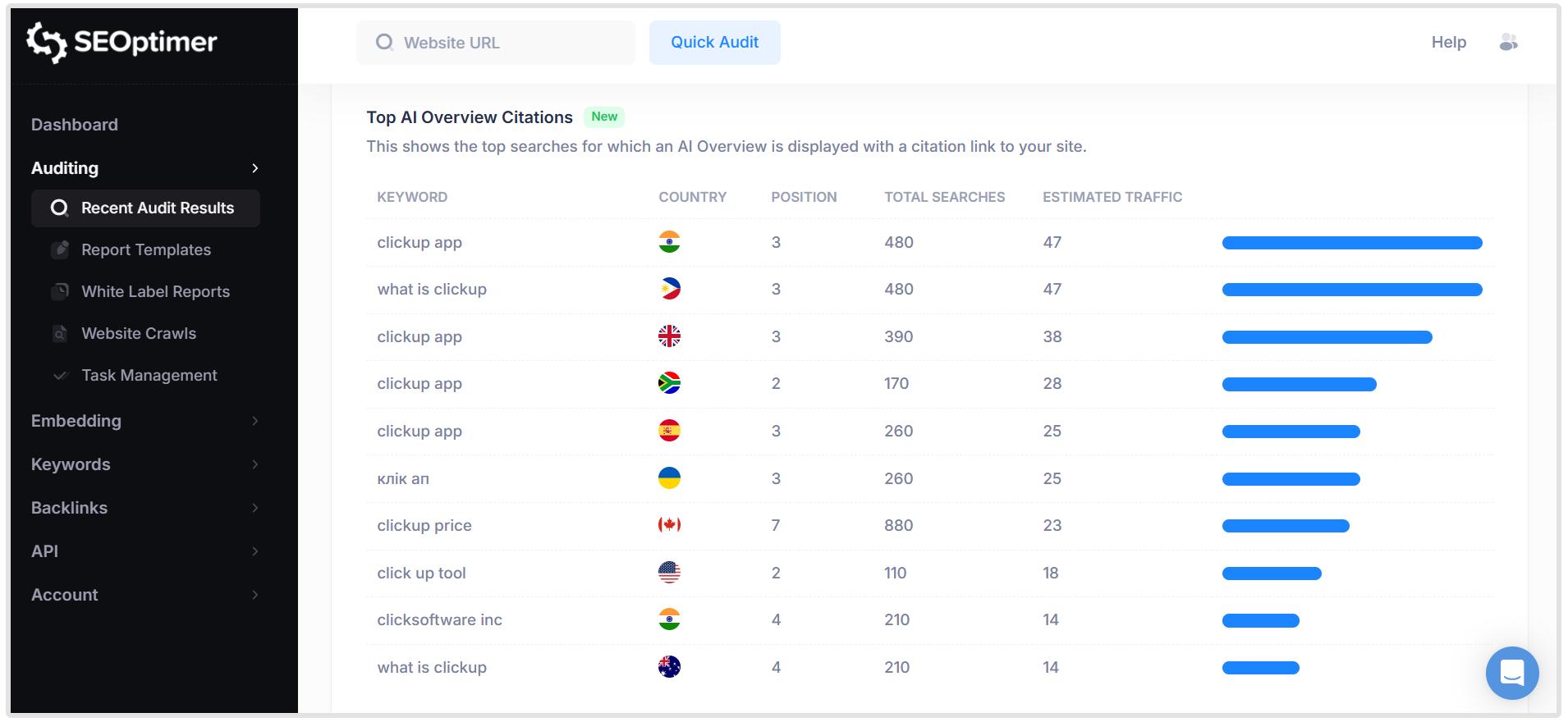
Task: Expand the Keywords section
Action: click(255, 464)
